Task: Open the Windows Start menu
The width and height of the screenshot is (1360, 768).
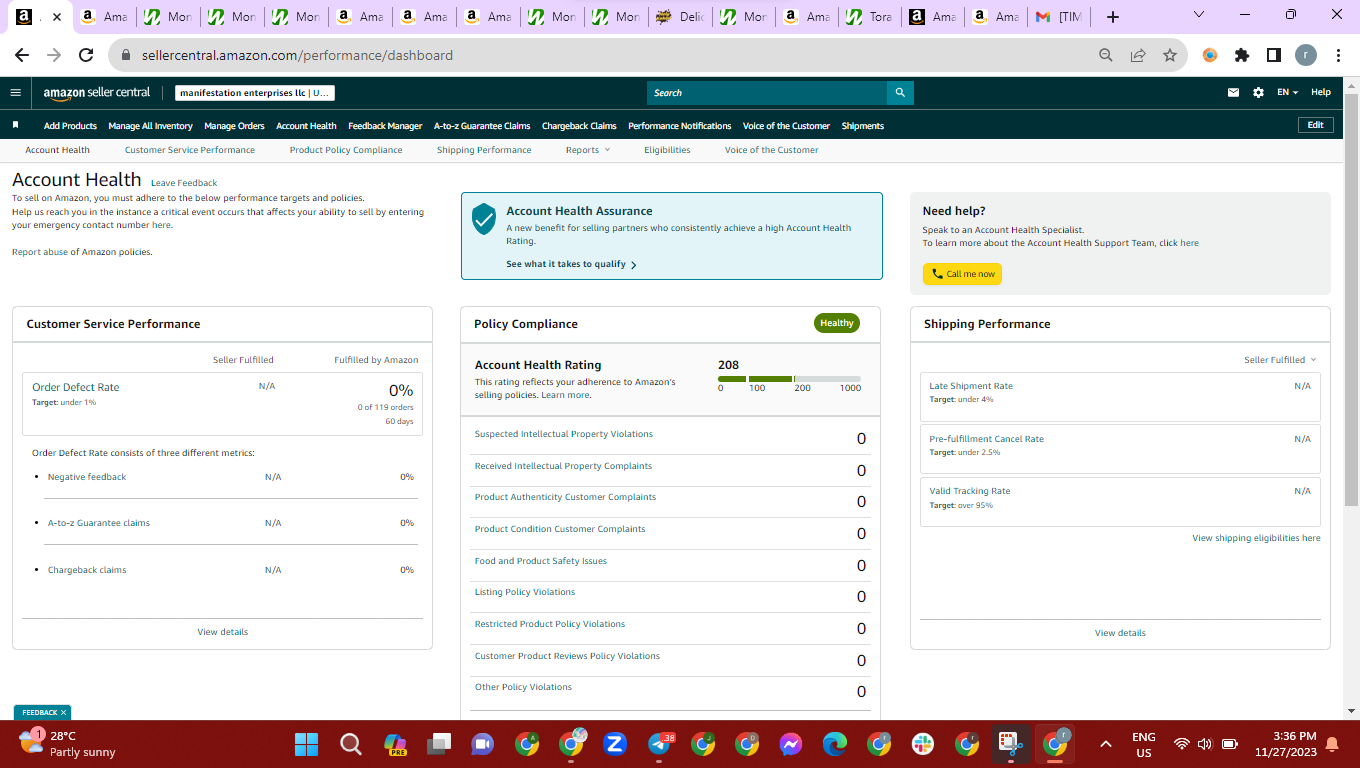Action: [x=306, y=744]
